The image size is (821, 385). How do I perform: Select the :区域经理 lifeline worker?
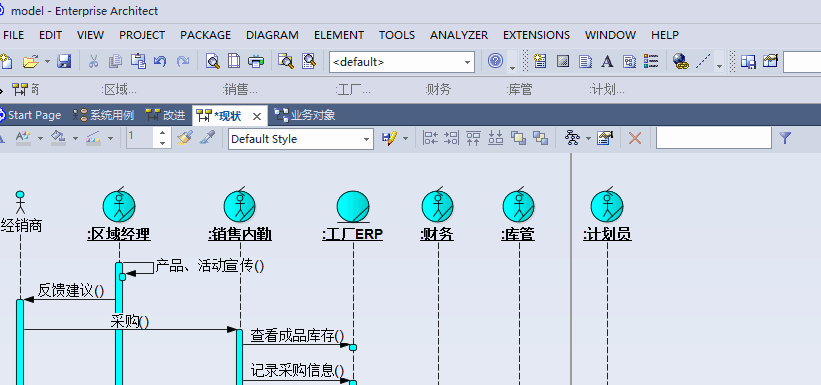tap(119, 215)
